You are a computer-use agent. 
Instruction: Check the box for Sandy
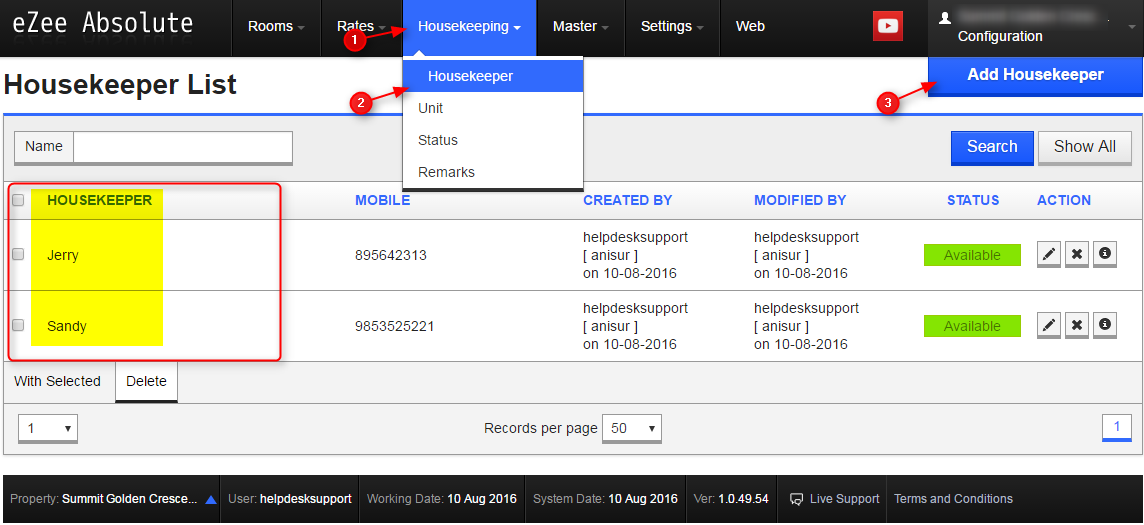[18, 325]
